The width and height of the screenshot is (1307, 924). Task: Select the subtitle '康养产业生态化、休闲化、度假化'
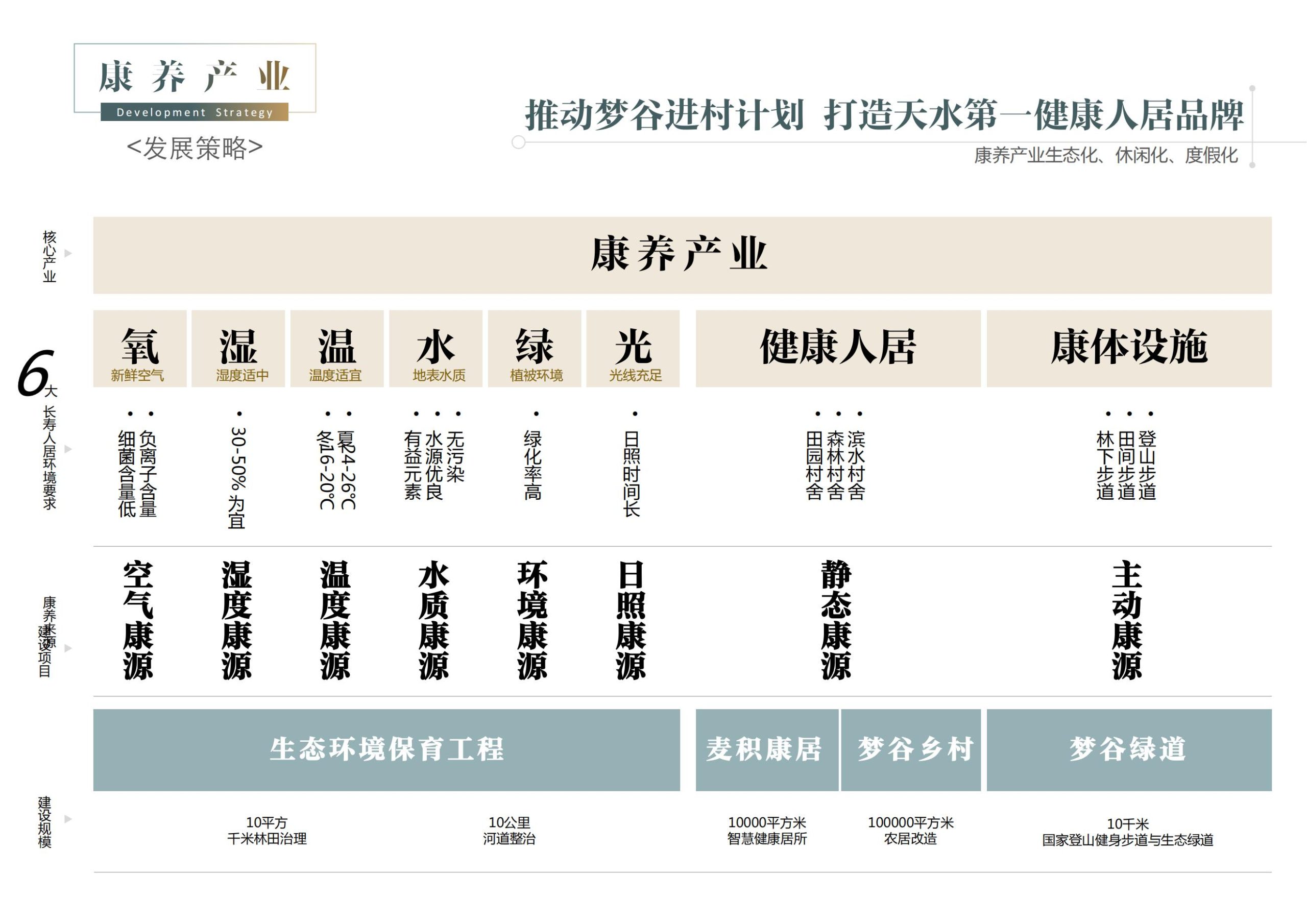[x=1105, y=155]
